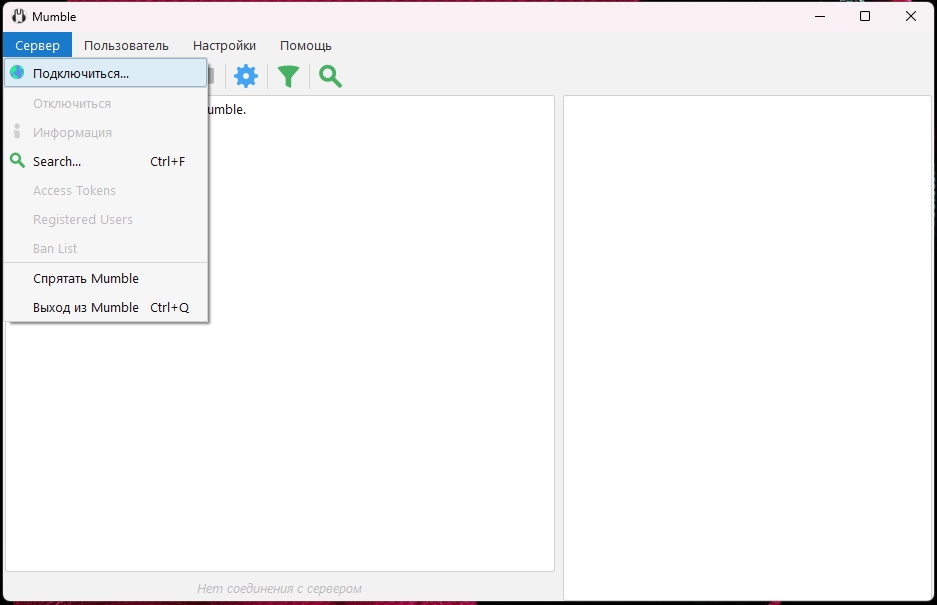937x605 pixels.
Task: Close the Mumble window
Action: [x=911, y=16]
